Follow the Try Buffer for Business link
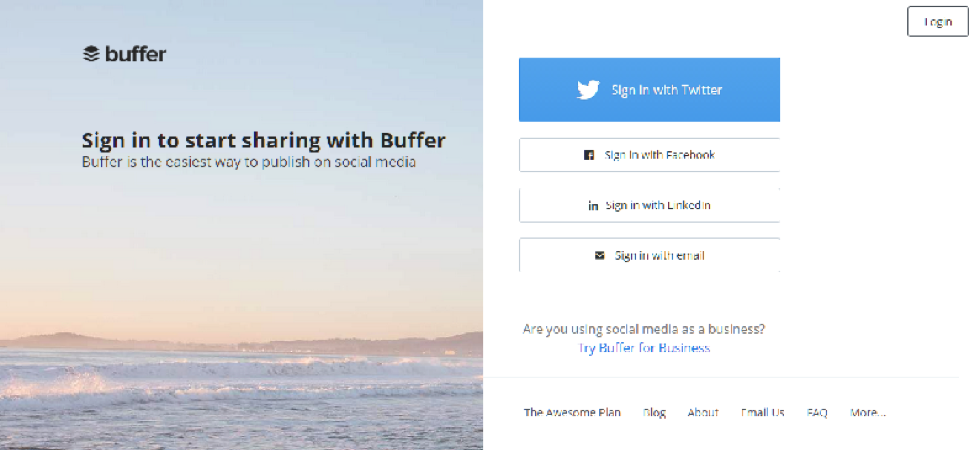This screenshot has height=450, width=975. [x=644, y=348]
